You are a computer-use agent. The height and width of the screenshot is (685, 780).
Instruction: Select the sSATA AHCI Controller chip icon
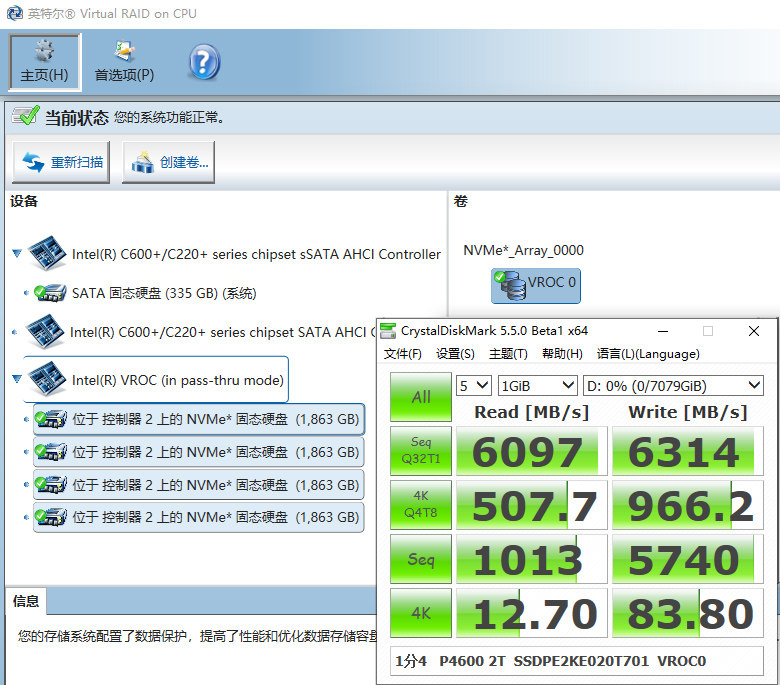47,253
